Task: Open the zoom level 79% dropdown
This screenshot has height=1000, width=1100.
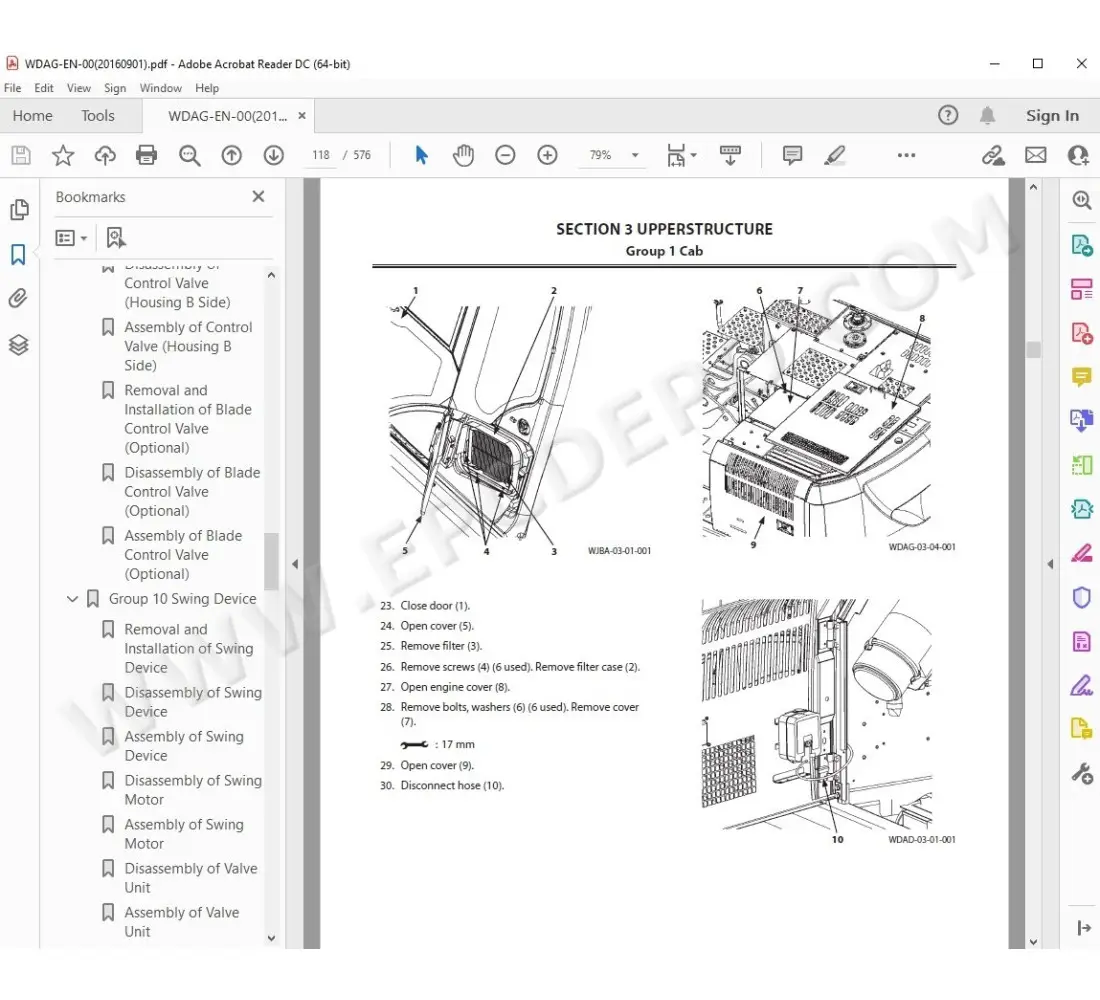Action: 634,156
